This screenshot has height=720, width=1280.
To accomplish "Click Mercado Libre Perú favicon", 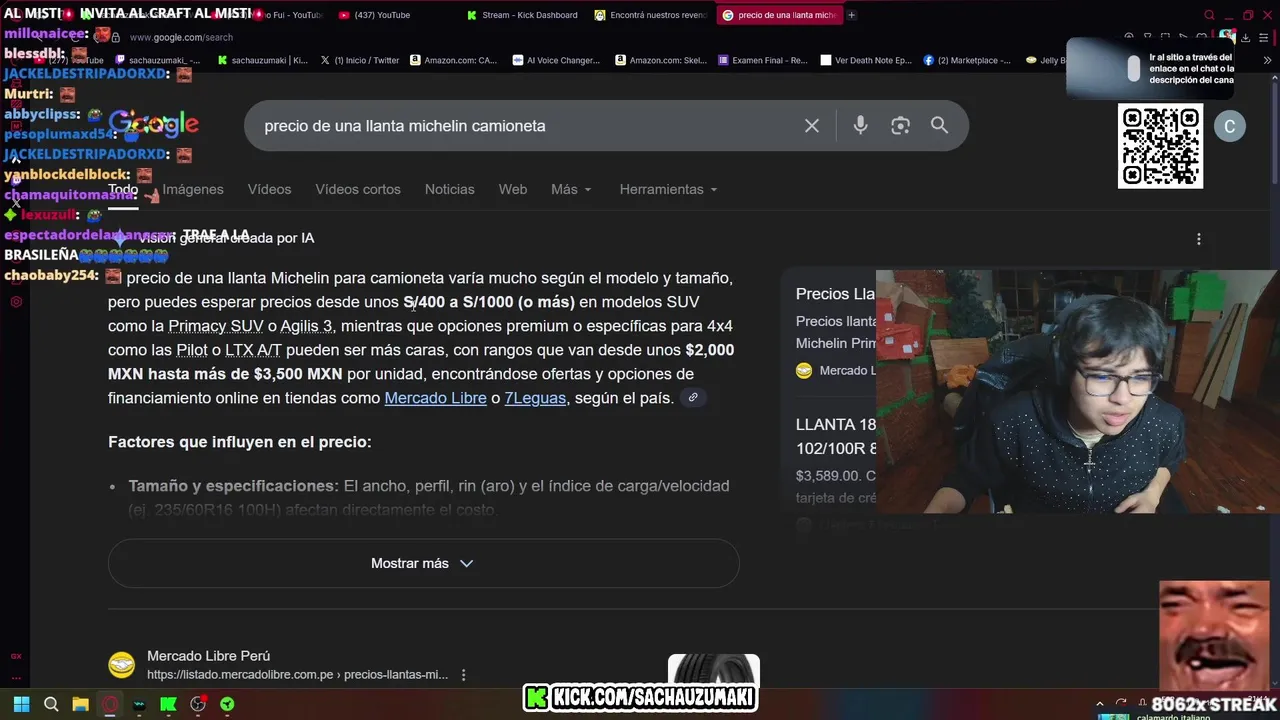I will 122,665.
